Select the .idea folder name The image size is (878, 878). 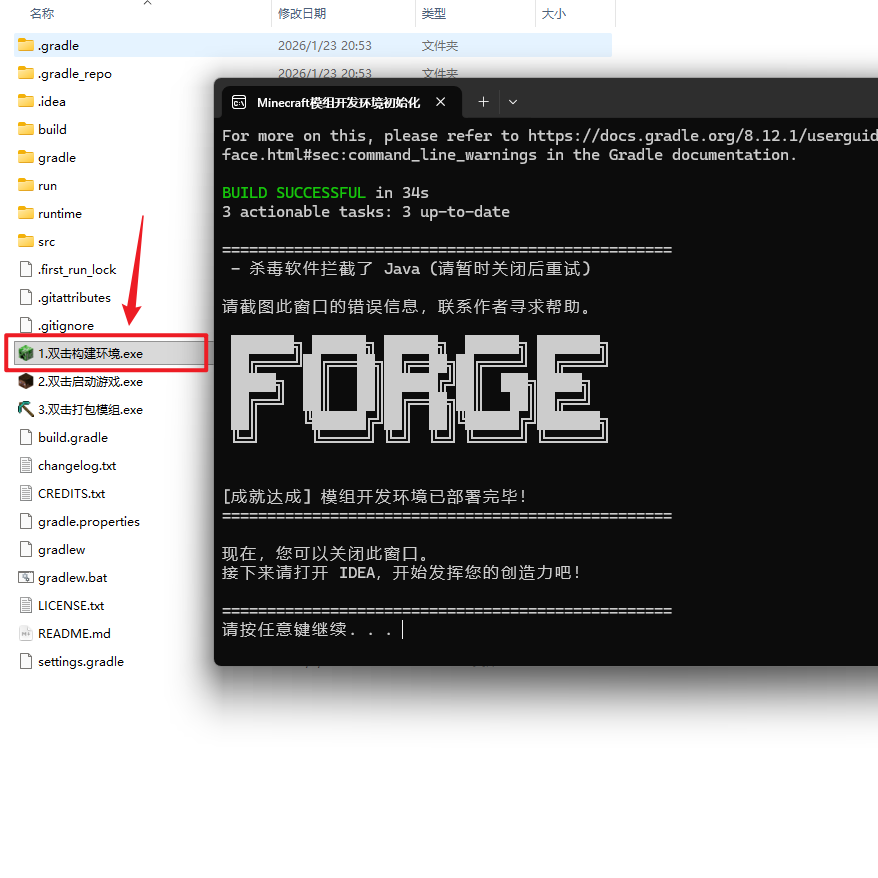pos(52,102)
